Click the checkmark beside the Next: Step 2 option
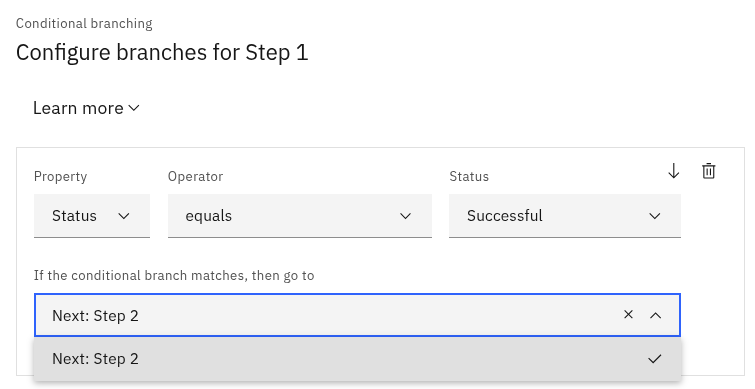Screen dimensions: 755x389 click(x=654, y=359)
